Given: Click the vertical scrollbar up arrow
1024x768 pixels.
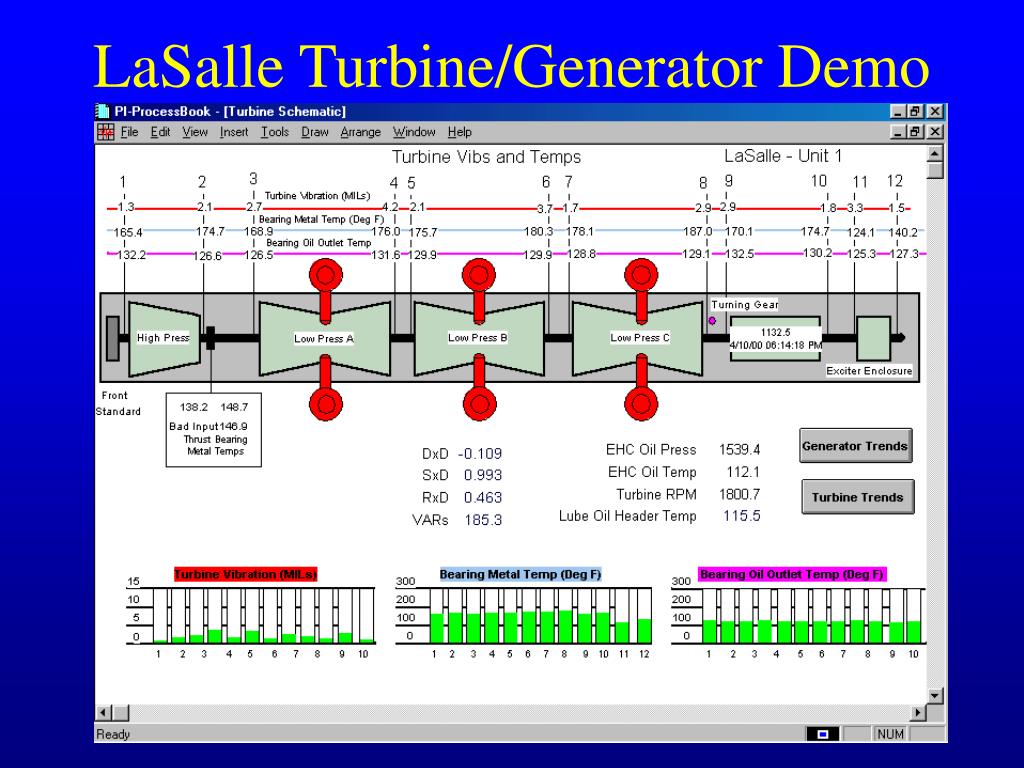Looking at the screenshot, I should coord(935,154).
